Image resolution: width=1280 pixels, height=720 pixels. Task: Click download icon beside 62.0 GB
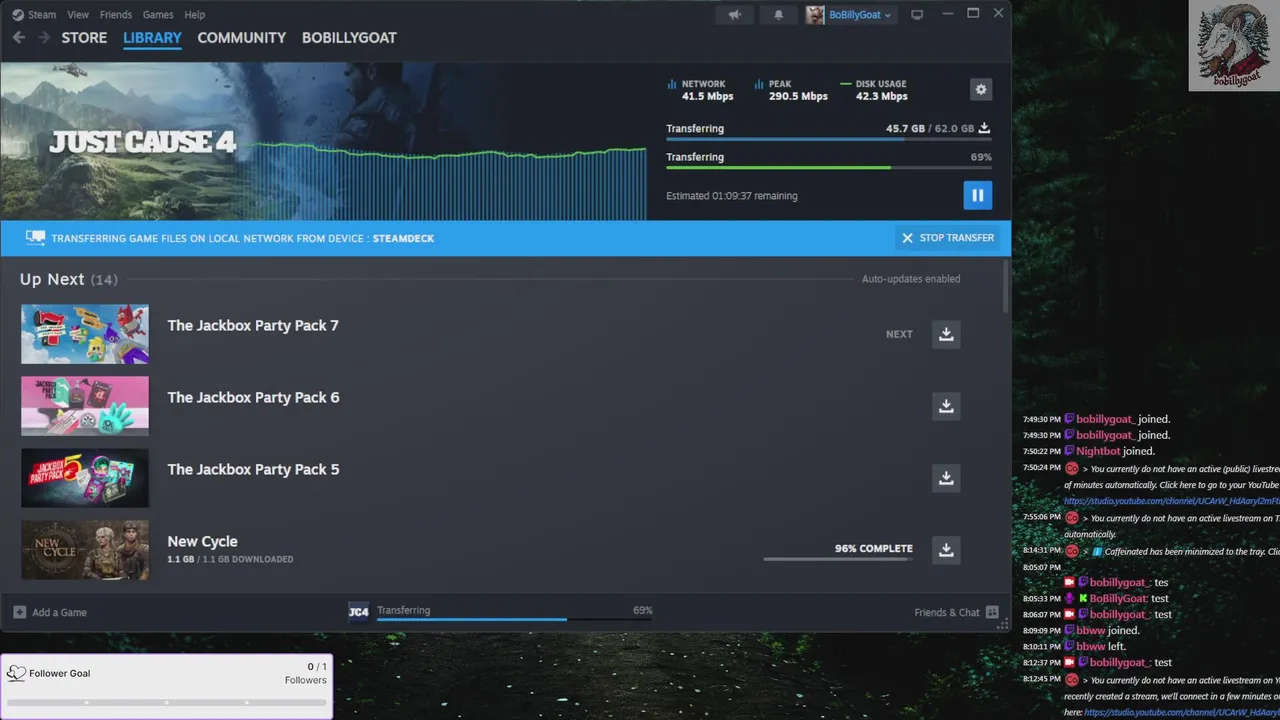pos(984,128)
